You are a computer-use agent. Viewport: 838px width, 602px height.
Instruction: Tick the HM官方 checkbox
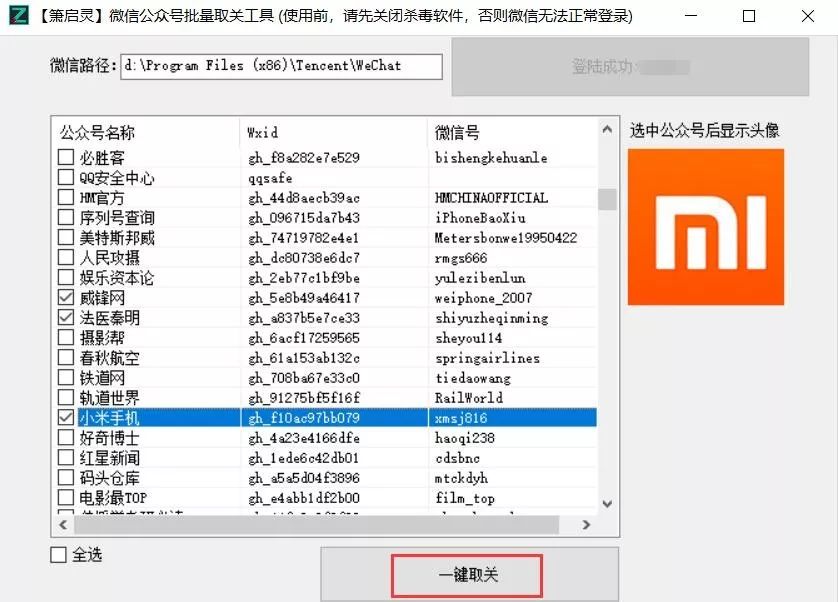point(66,197)
